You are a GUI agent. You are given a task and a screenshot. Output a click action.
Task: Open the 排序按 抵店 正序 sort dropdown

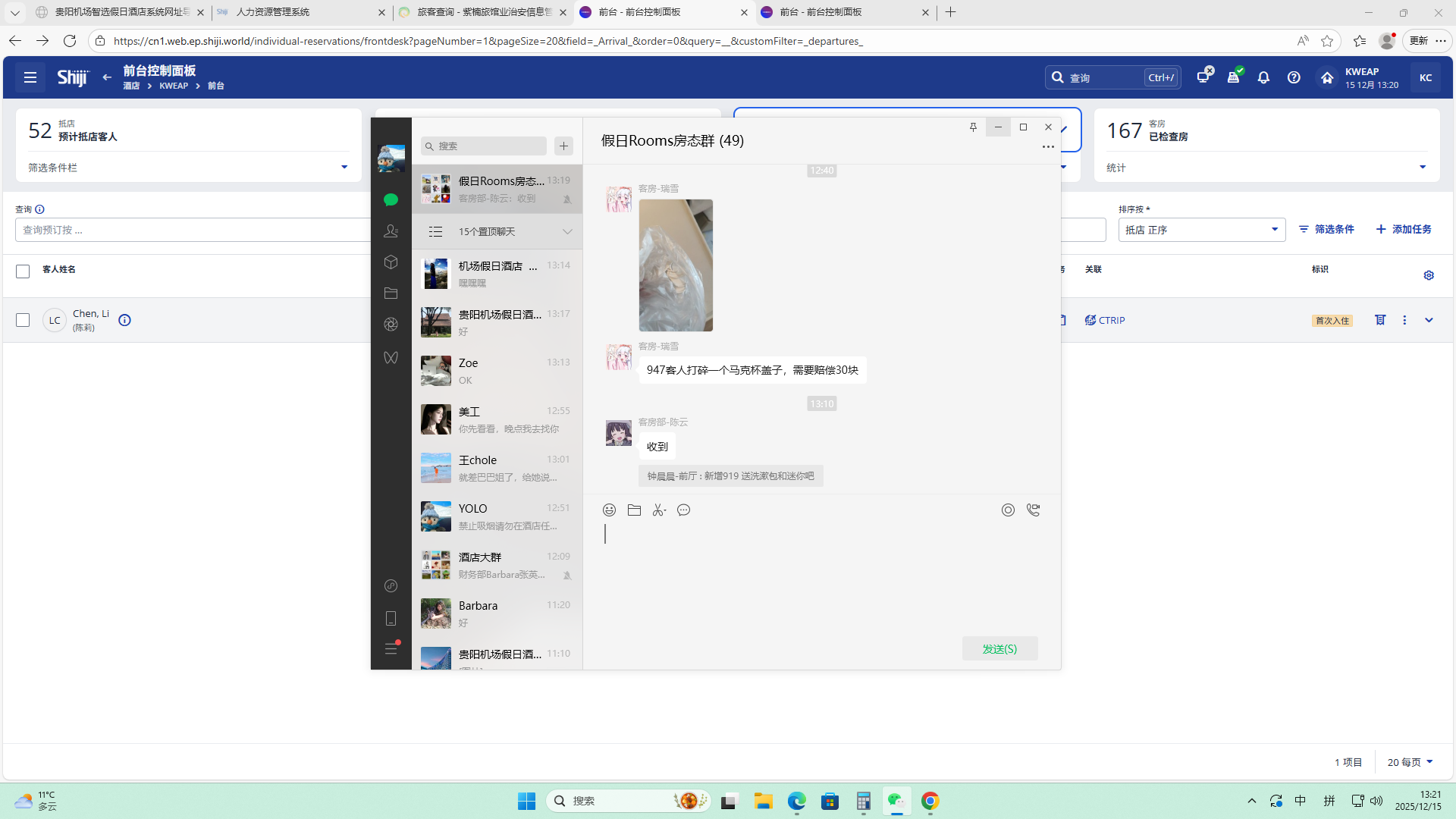coord(1201,230)
